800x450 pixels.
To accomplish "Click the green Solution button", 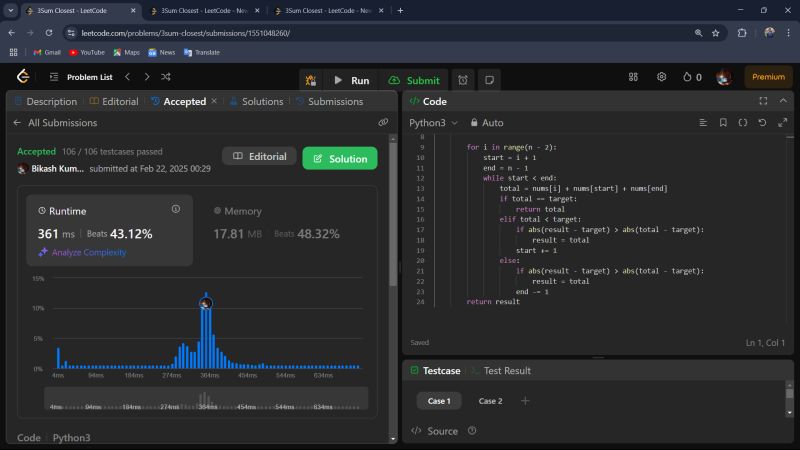I will pos(340,158).
